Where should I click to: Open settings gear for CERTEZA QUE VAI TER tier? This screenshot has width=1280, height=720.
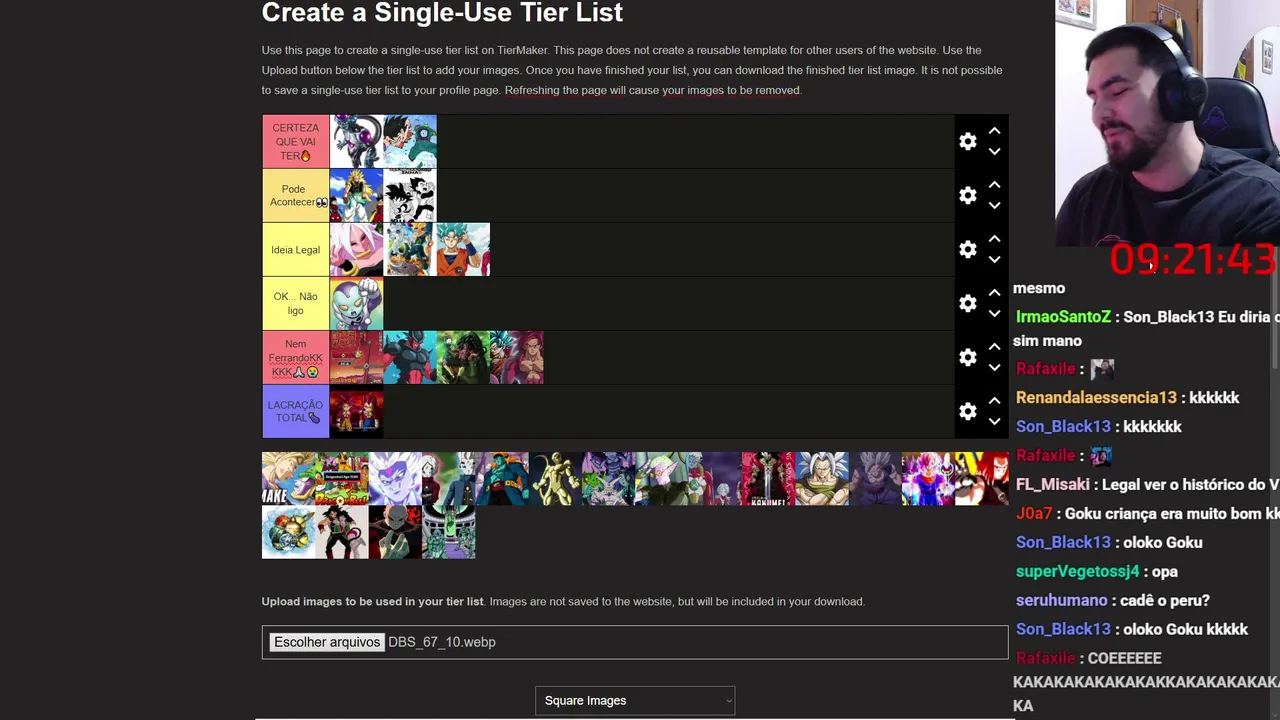coord(967,142)
